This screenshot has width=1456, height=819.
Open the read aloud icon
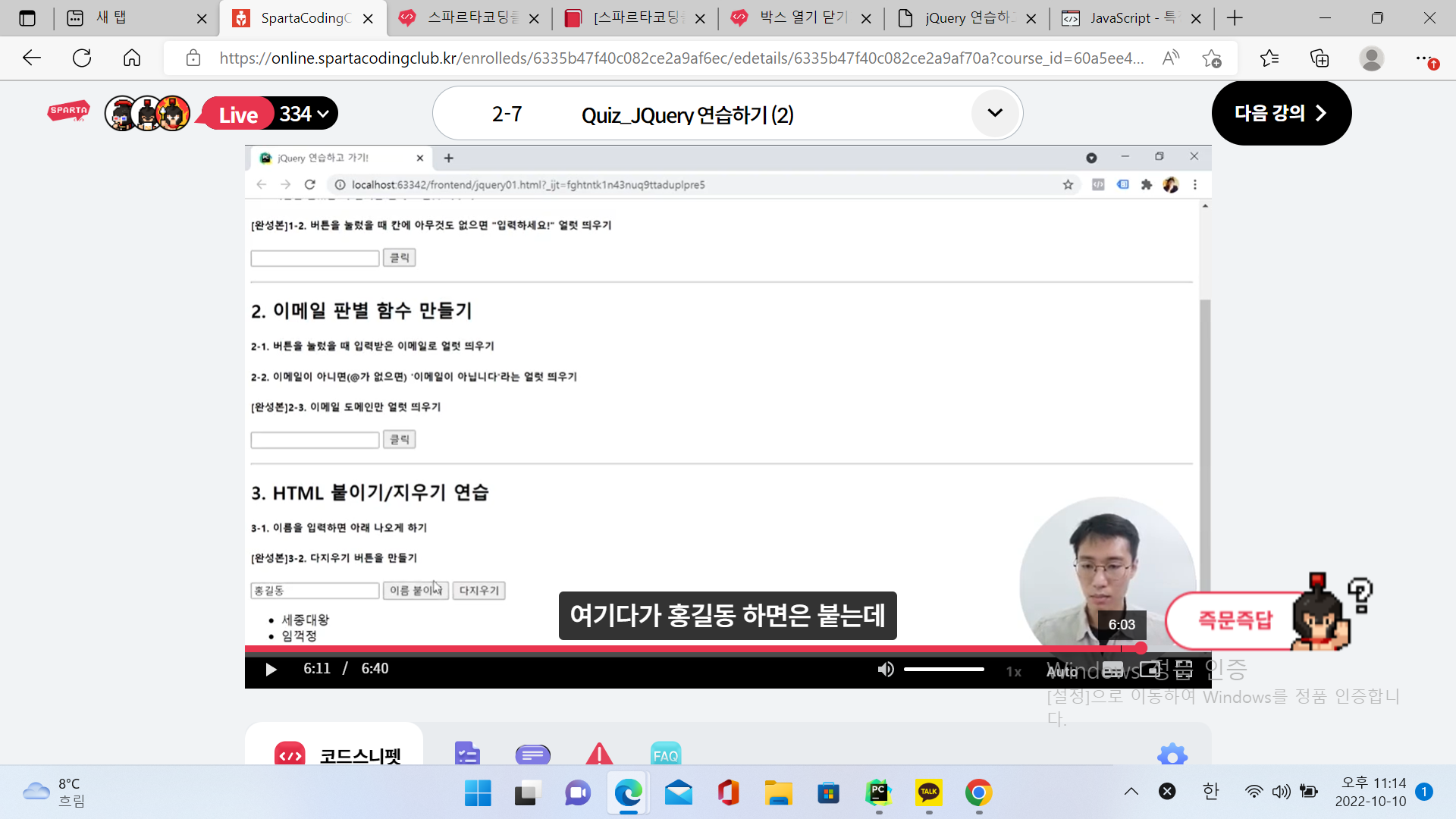coord(1171,58)
